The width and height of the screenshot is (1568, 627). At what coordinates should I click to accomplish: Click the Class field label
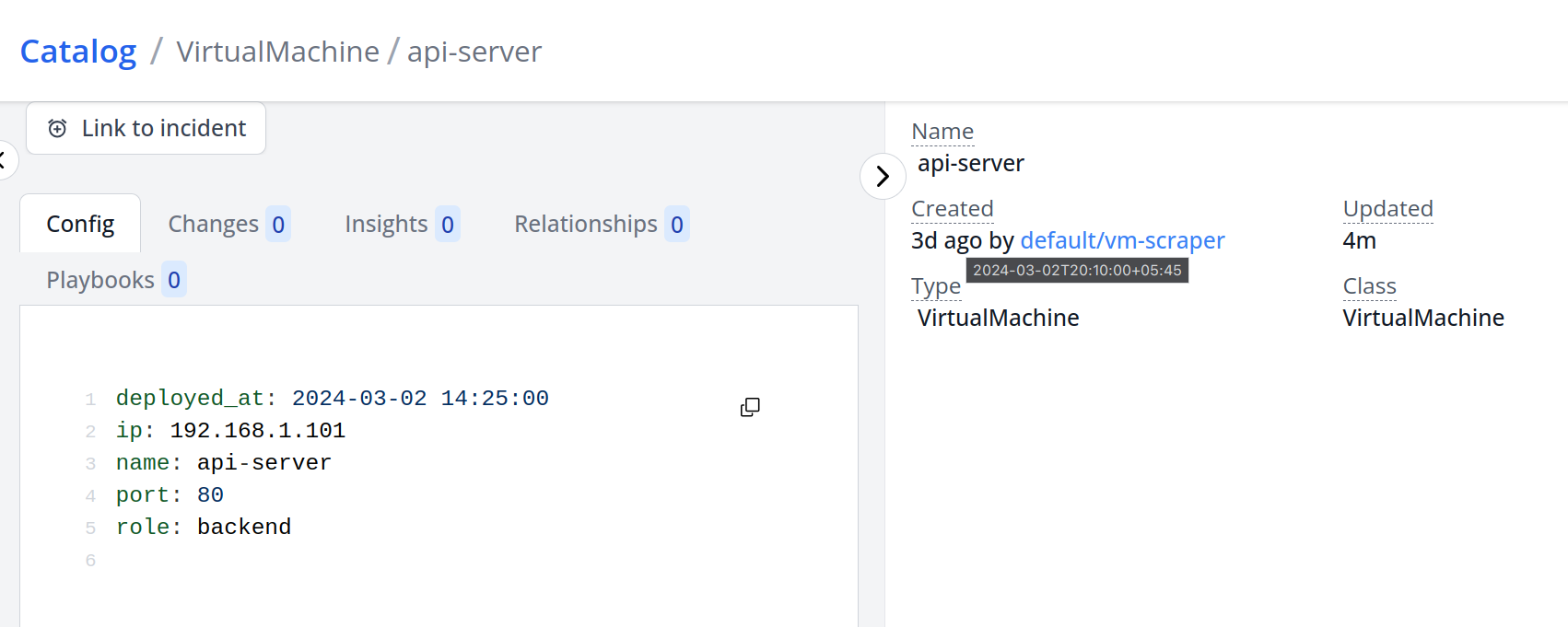[1369, 286]
